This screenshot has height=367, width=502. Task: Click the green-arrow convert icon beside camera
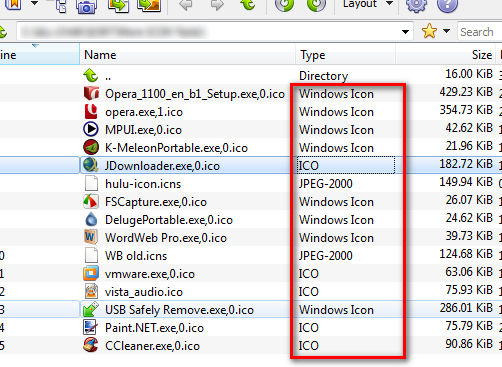118,5
